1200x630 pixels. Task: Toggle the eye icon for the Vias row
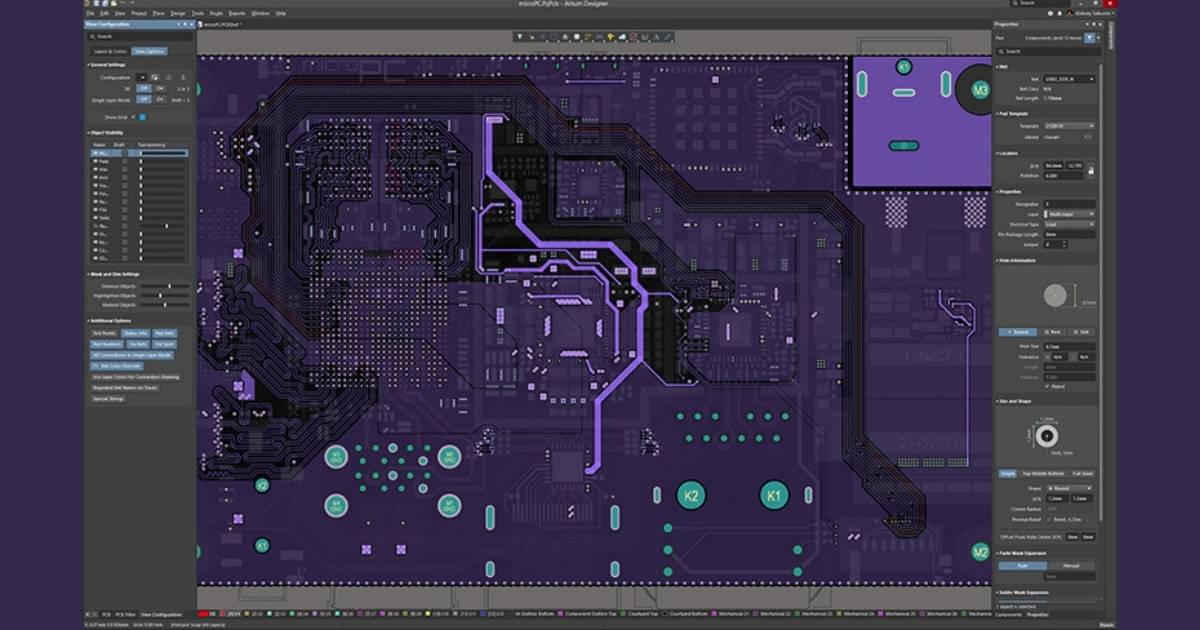coord(95,169)
